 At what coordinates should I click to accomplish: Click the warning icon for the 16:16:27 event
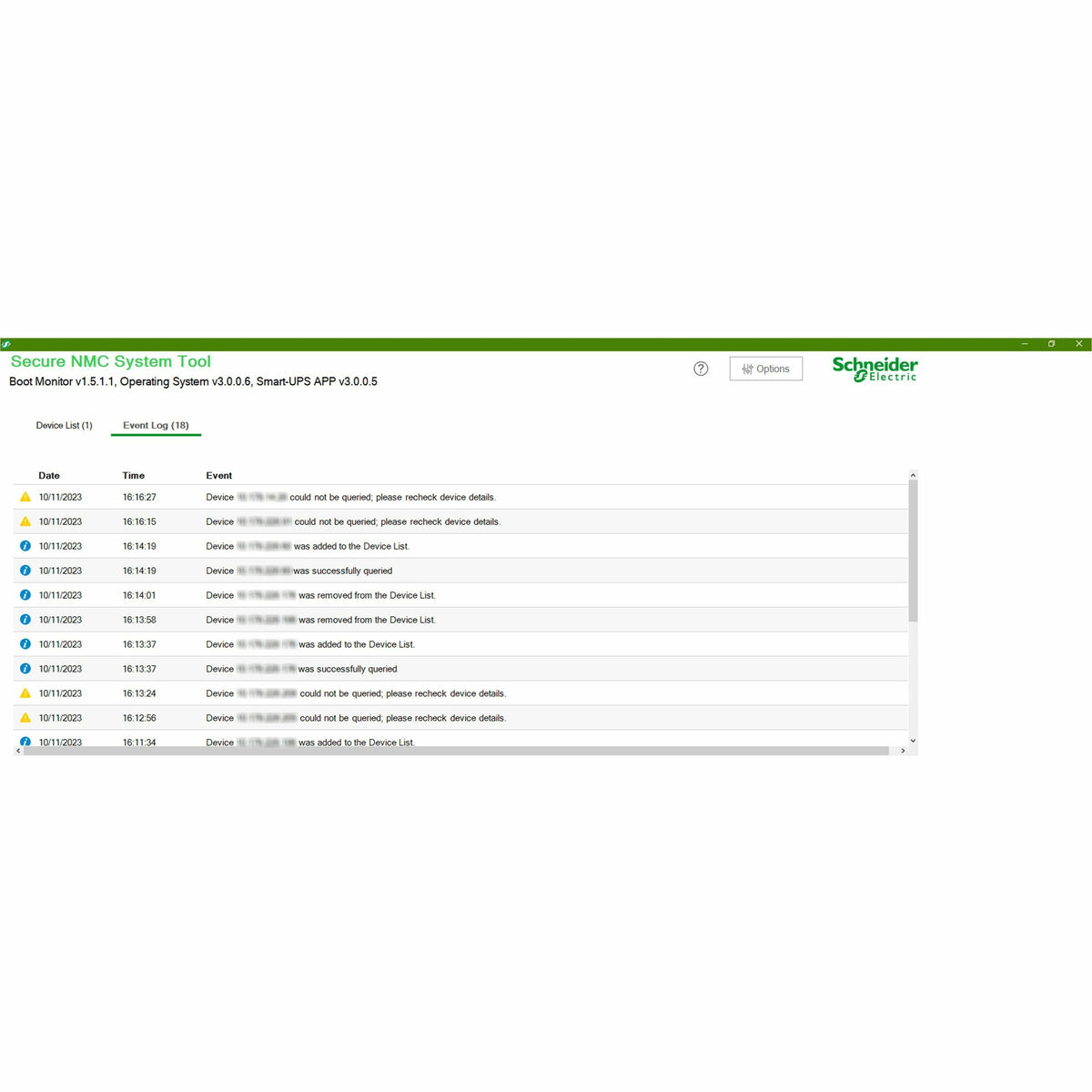(25, 497)
